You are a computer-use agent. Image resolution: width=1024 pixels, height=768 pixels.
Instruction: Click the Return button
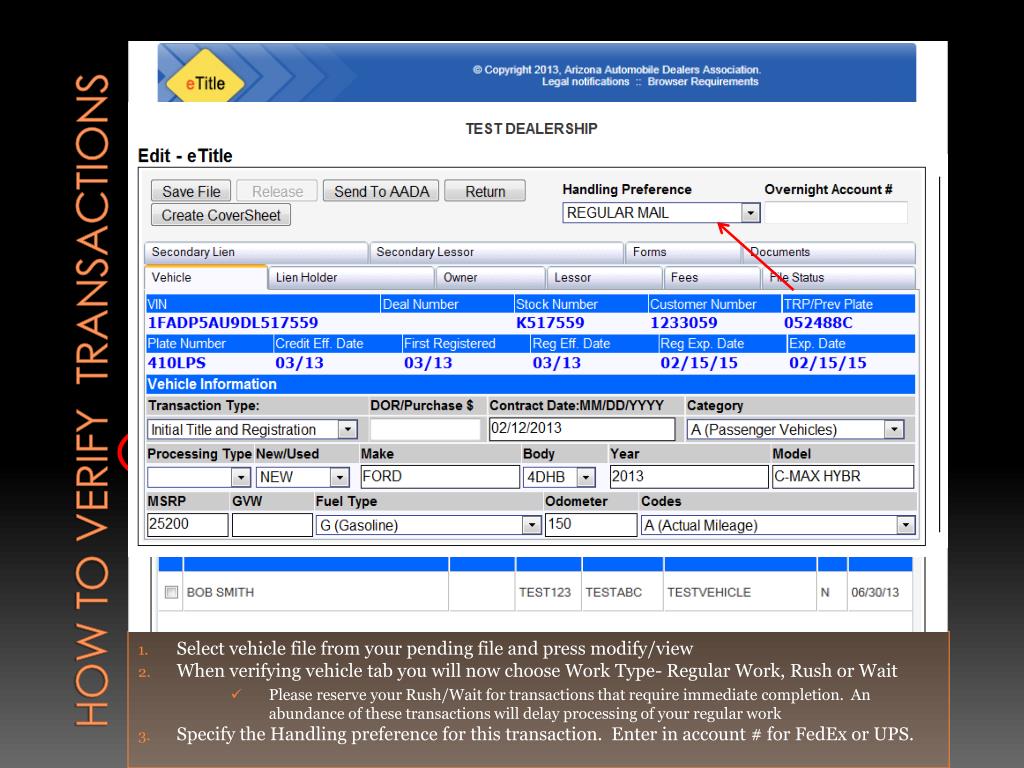(485, 191)
